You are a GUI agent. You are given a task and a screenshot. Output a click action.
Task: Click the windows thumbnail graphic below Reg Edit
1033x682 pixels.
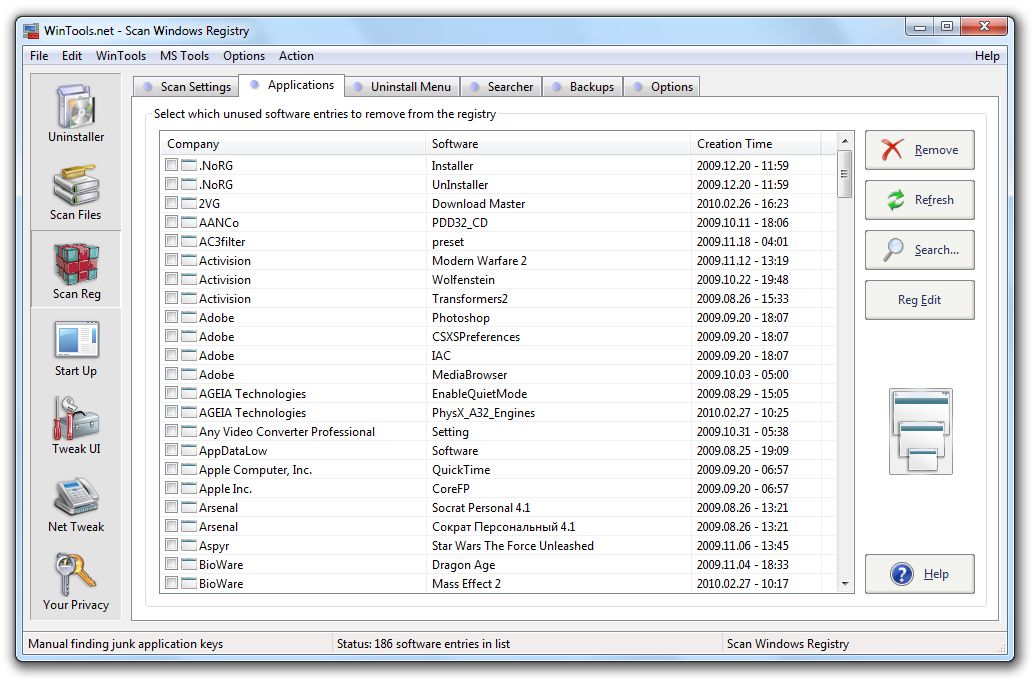tap(920, 432)
